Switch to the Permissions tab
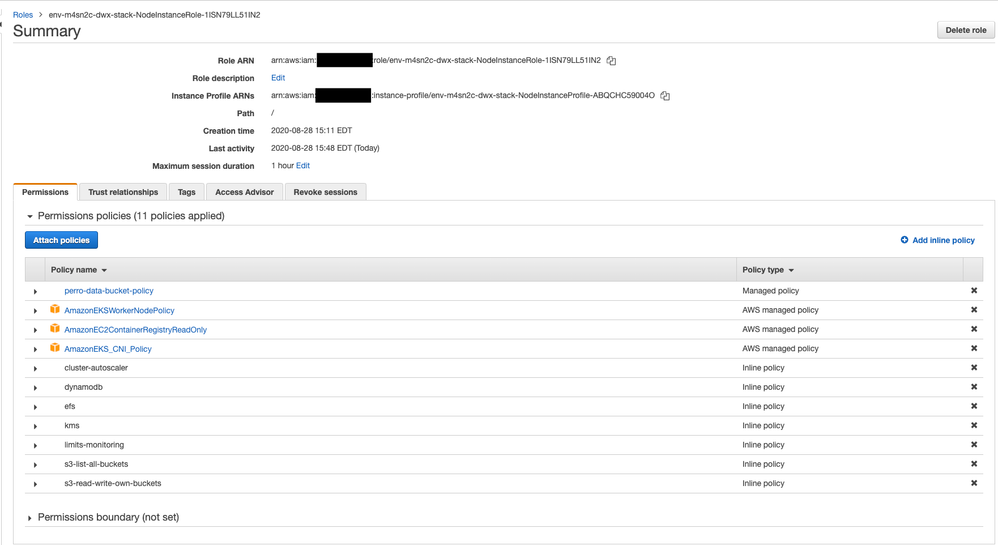The width and height of the screenshot is (998, 545). point(45,192)
